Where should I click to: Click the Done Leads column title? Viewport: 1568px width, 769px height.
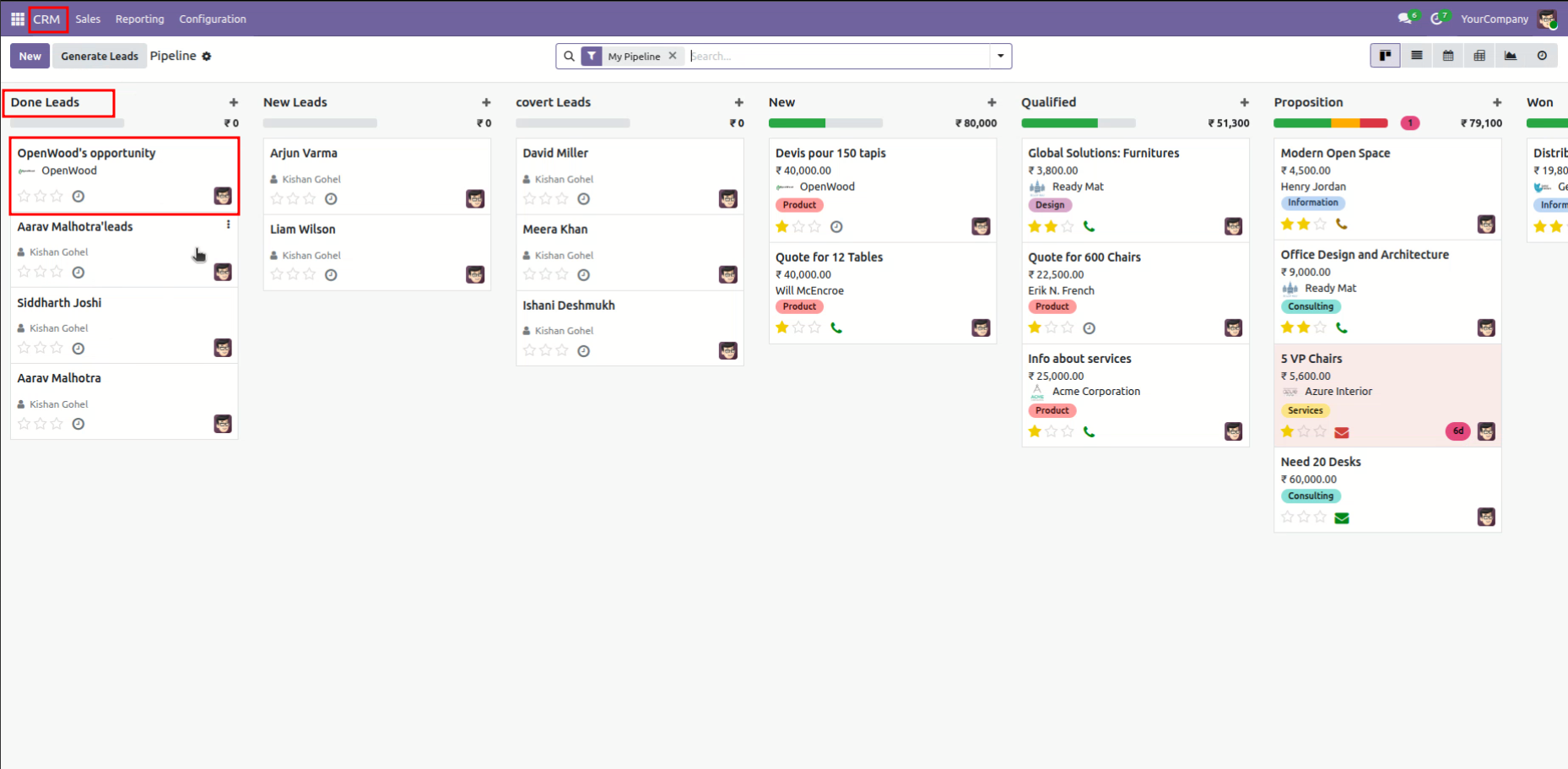[x=45, y=102]
